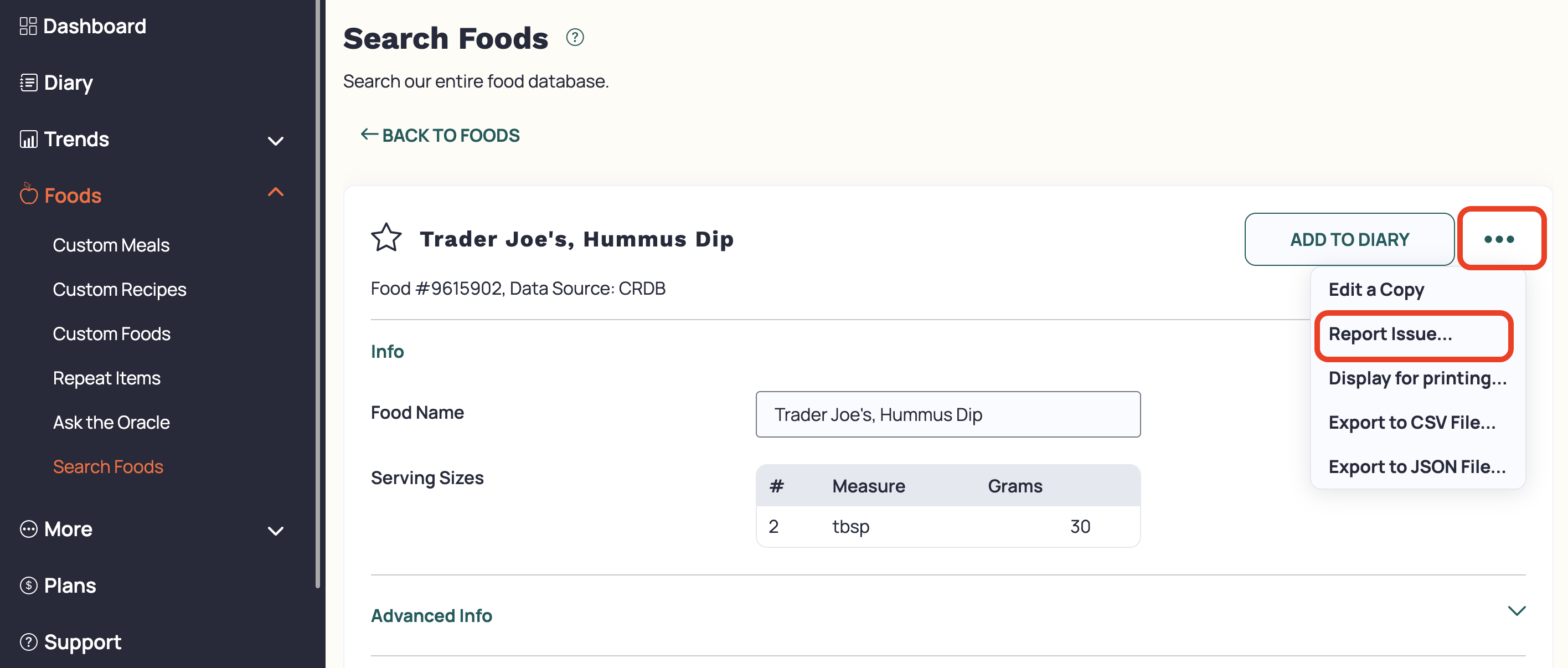The height and width of the screenshot is (668, 1568).
Task: Click the Food Name text field
Action: coord(948,414)
